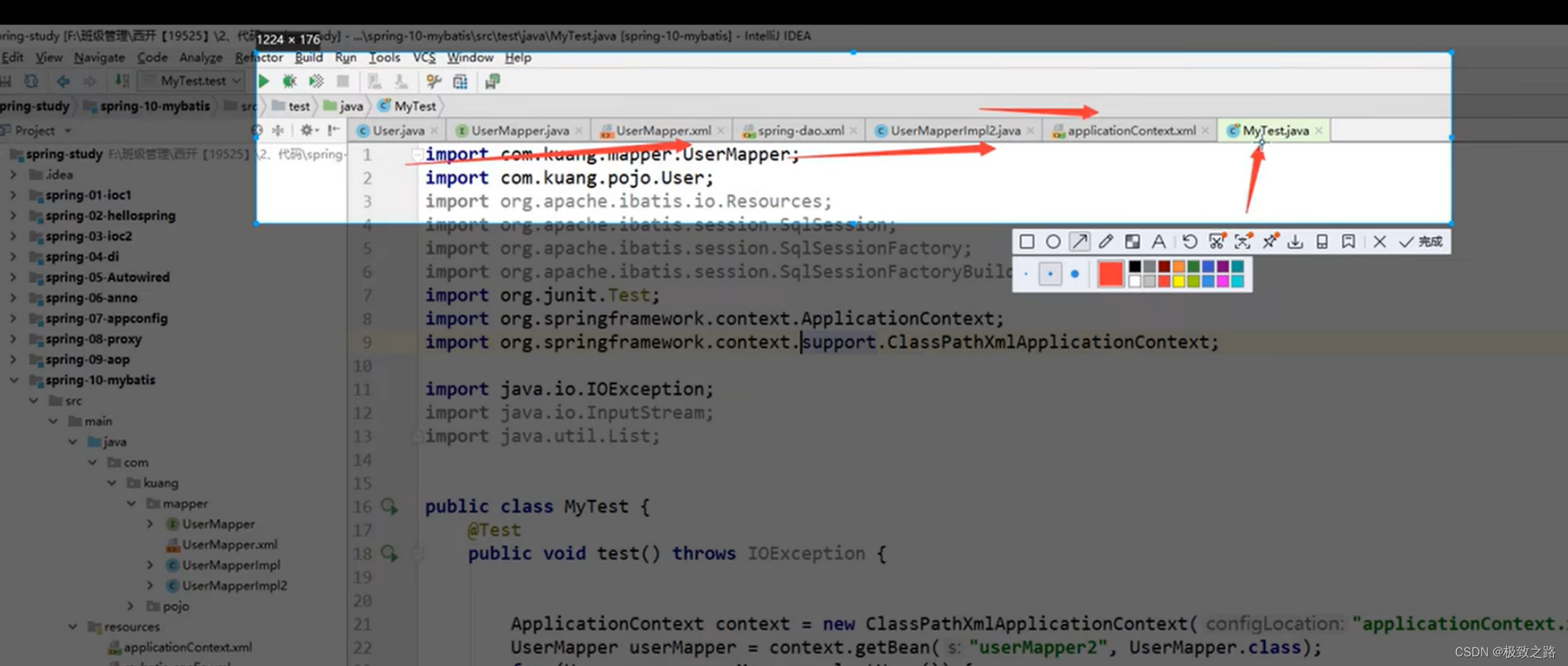The width and height of the screenshot is (1568, 666).
Task: Expand the pojo package folder
Action: click(131, 606)
